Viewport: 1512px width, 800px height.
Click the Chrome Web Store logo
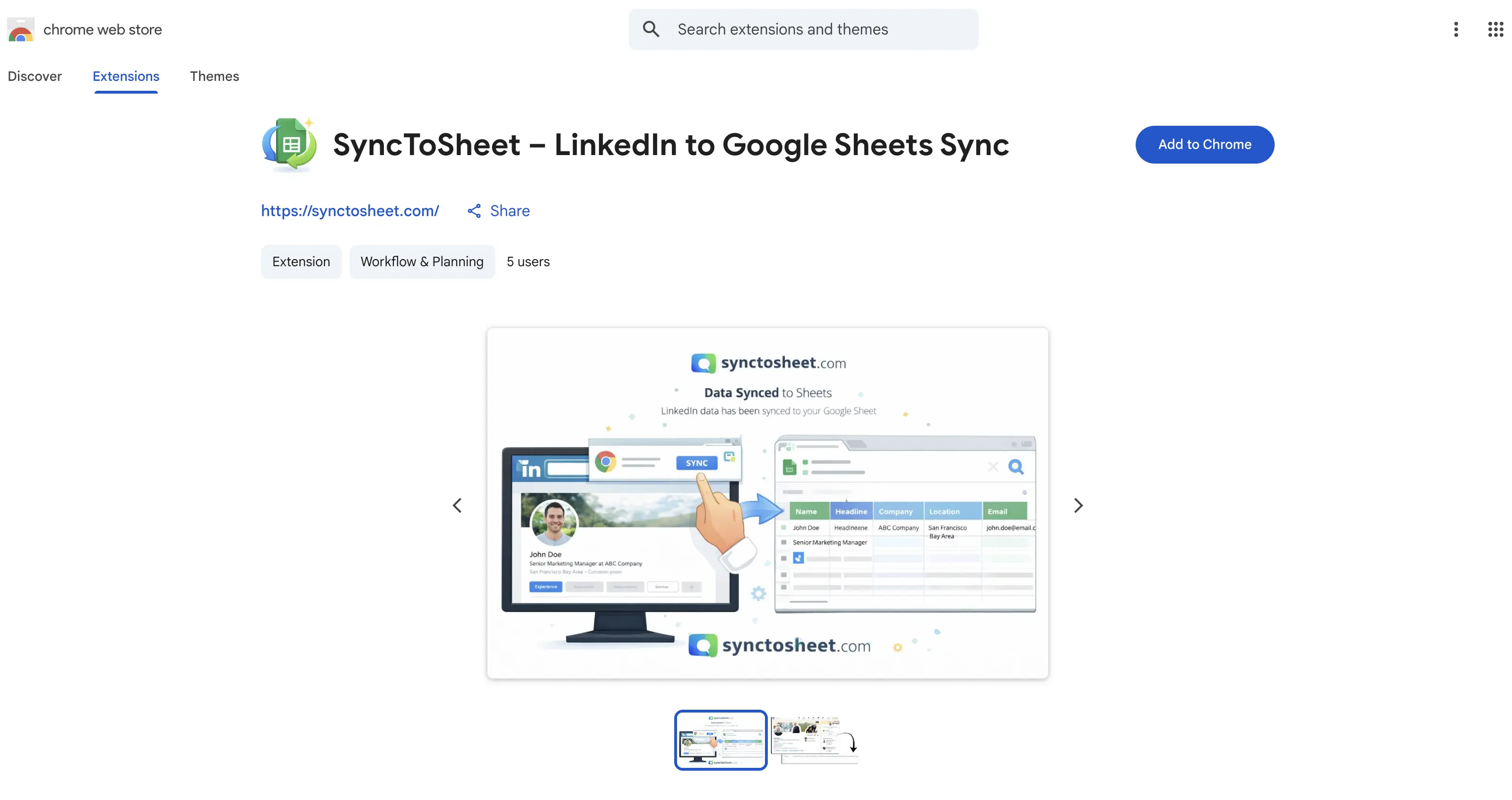(x=20, y=29)
